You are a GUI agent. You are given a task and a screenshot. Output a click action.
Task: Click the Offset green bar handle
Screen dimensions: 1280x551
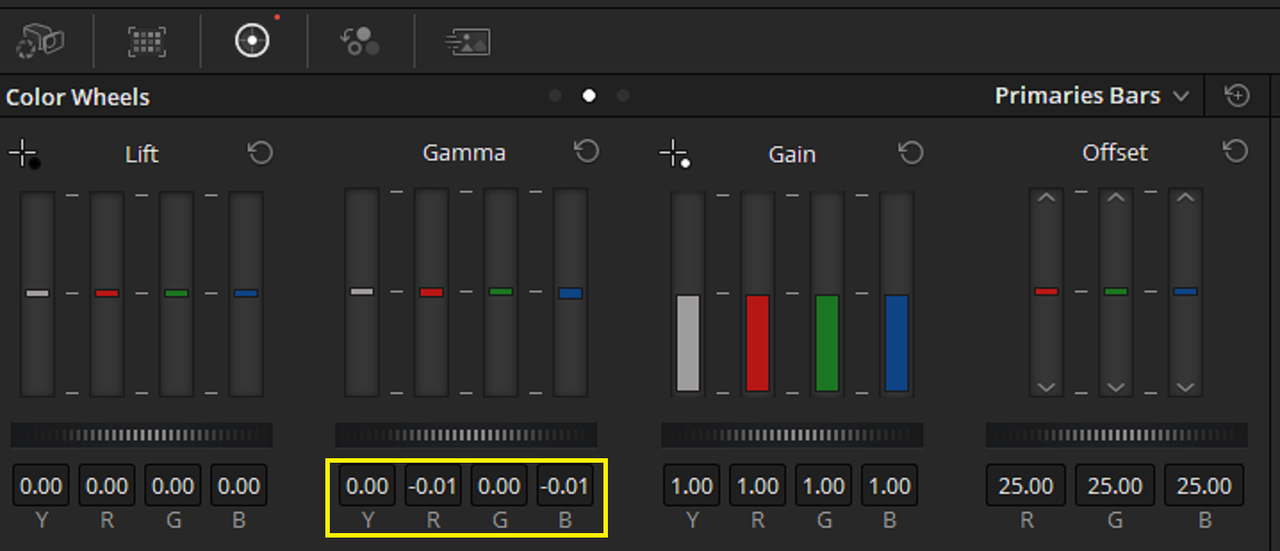1116,291
